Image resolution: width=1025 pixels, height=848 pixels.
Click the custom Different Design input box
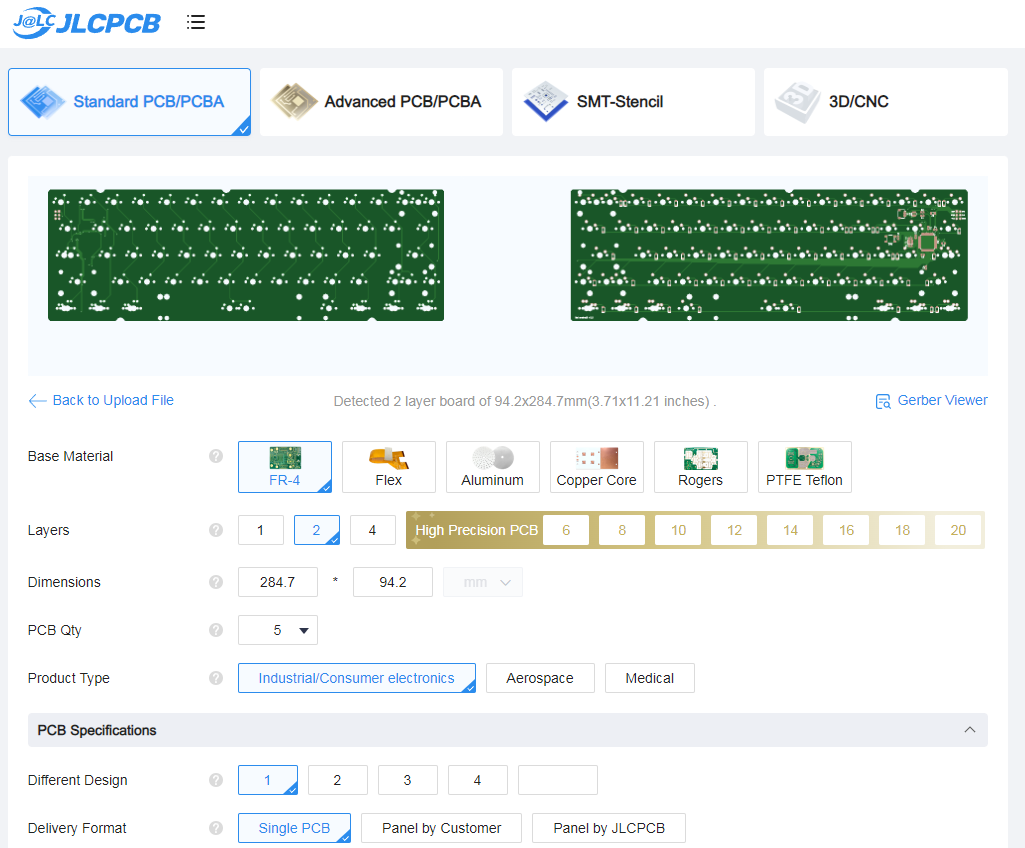coord(558,780)
